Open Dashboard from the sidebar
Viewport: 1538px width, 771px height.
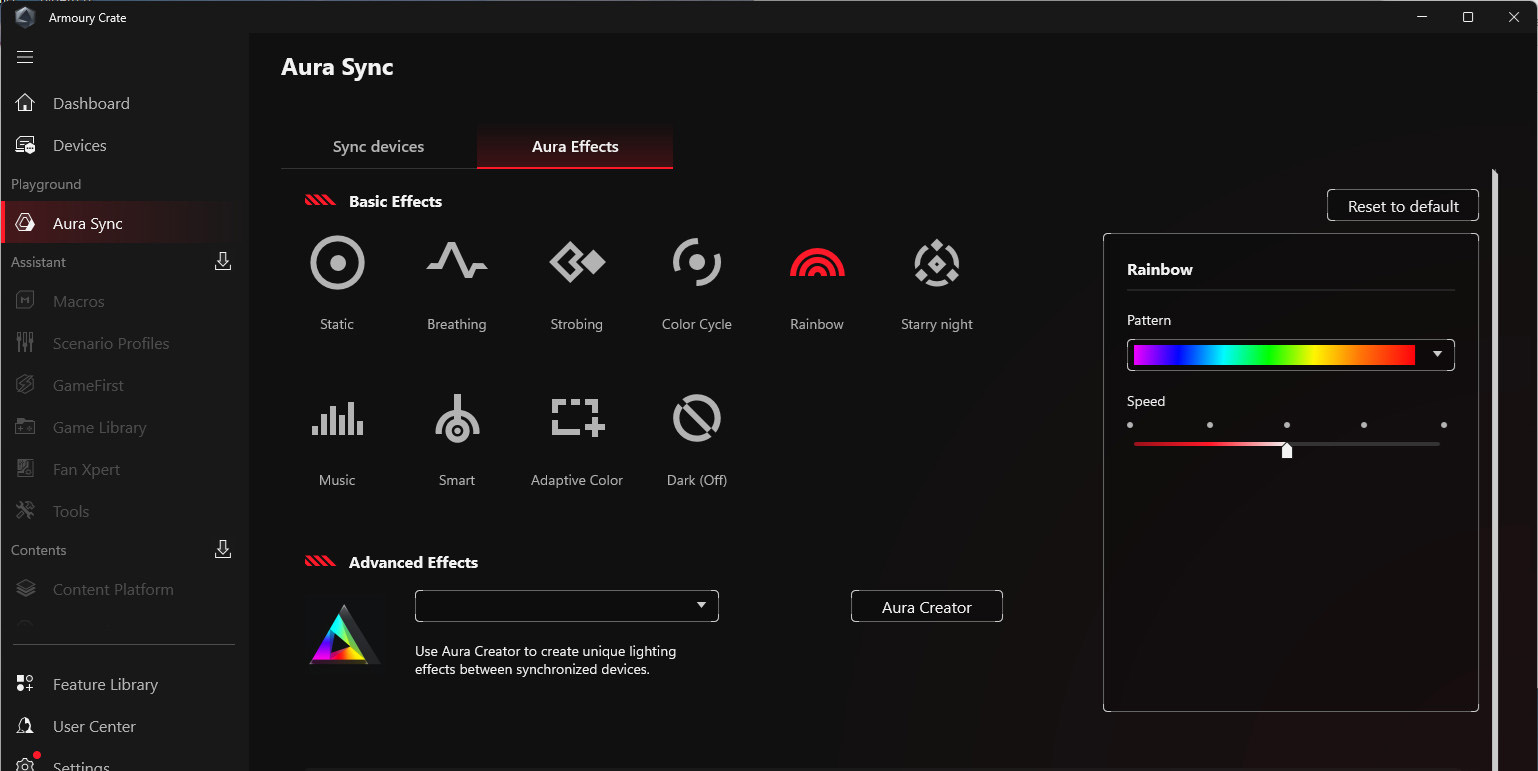[x=91, y=104]
